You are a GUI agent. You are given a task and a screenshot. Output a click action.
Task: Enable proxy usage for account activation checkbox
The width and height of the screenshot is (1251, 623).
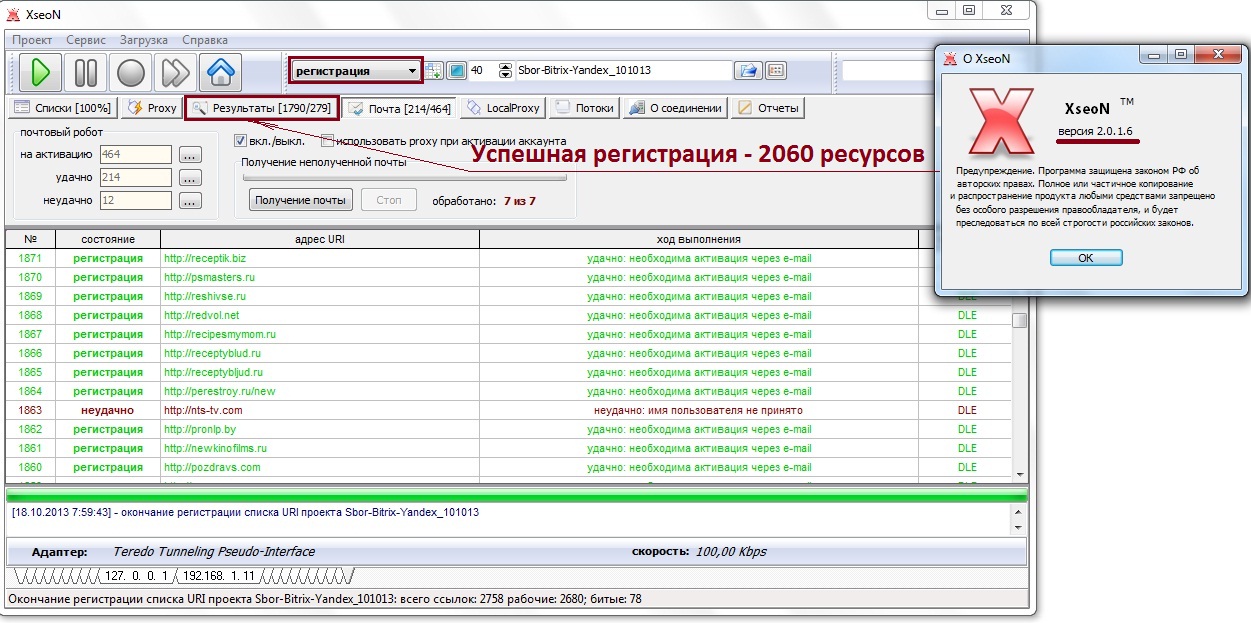[327, 141]
